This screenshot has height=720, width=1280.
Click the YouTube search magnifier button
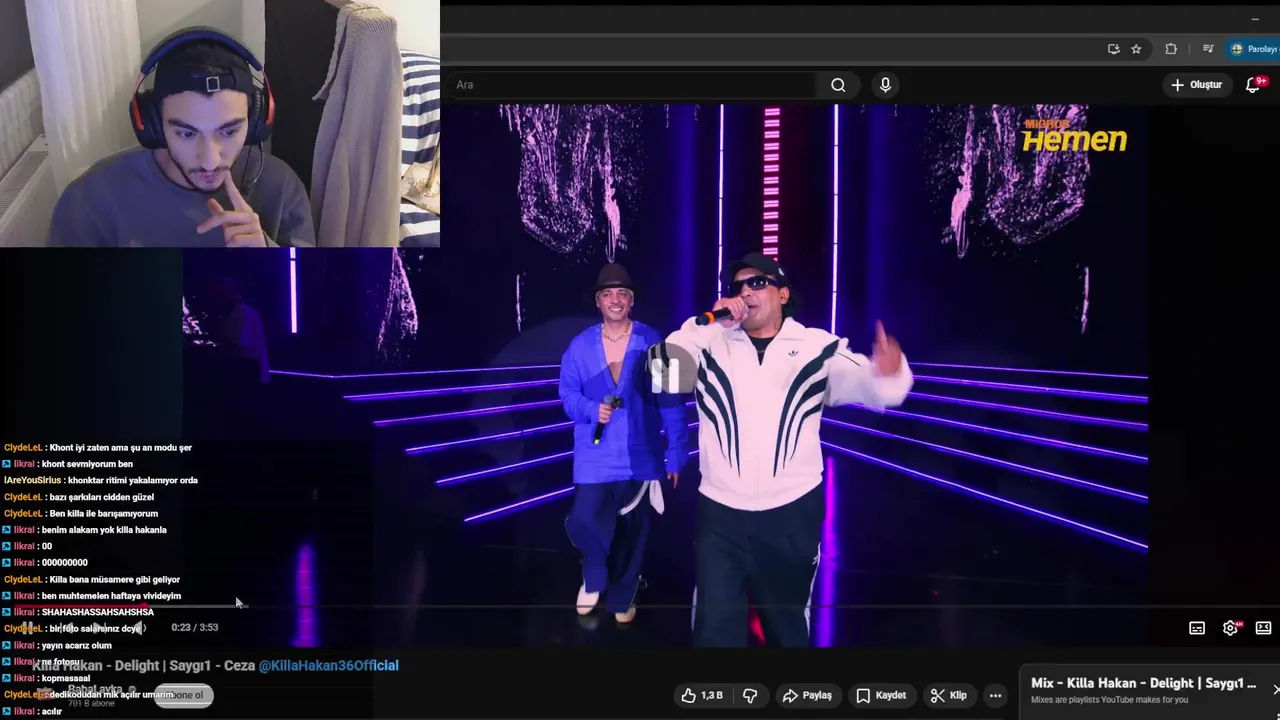click(838, 85)
